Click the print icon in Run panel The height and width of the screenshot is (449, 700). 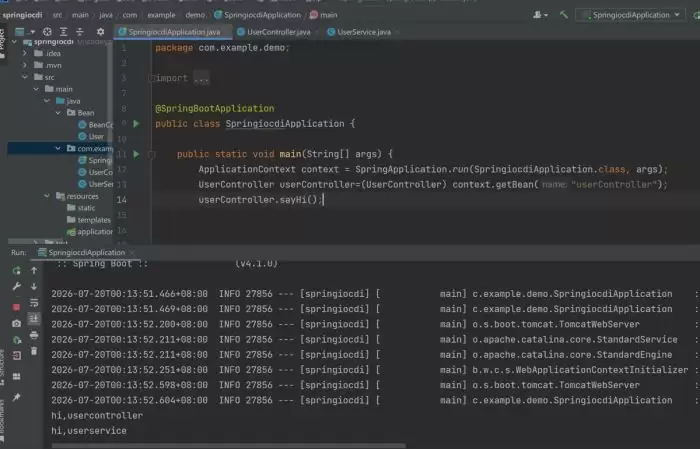coord(34,335)
